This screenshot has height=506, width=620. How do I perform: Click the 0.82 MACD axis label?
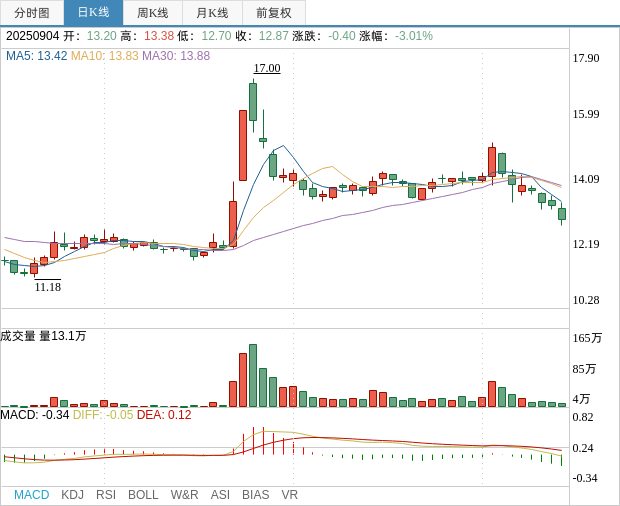[x=583, y=417]
